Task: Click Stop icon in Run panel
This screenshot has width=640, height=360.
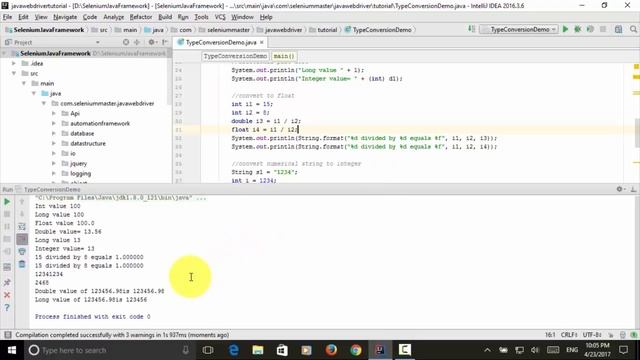Action: [7, 214]
